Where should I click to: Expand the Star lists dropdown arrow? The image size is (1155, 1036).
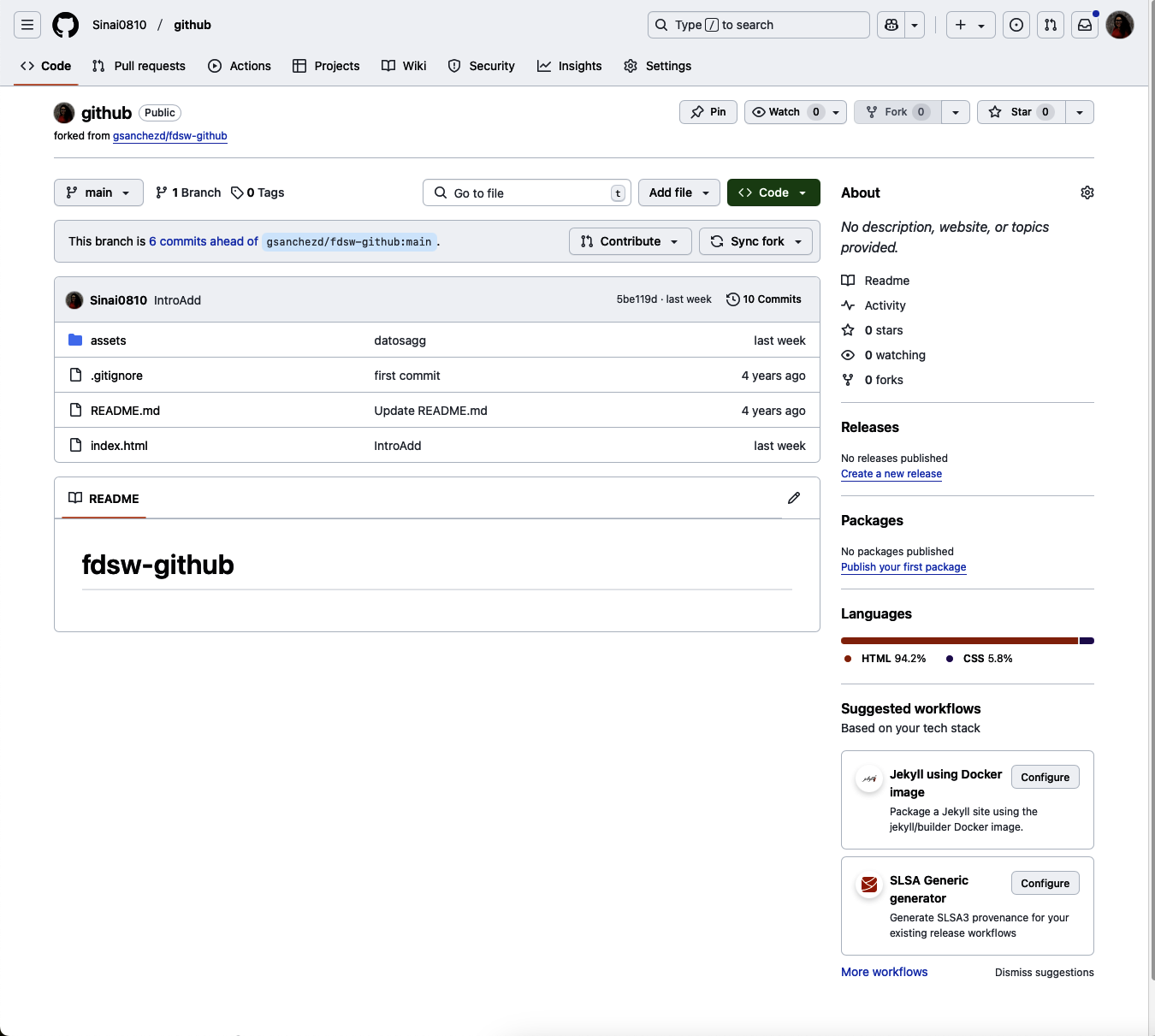(1080, 112)
